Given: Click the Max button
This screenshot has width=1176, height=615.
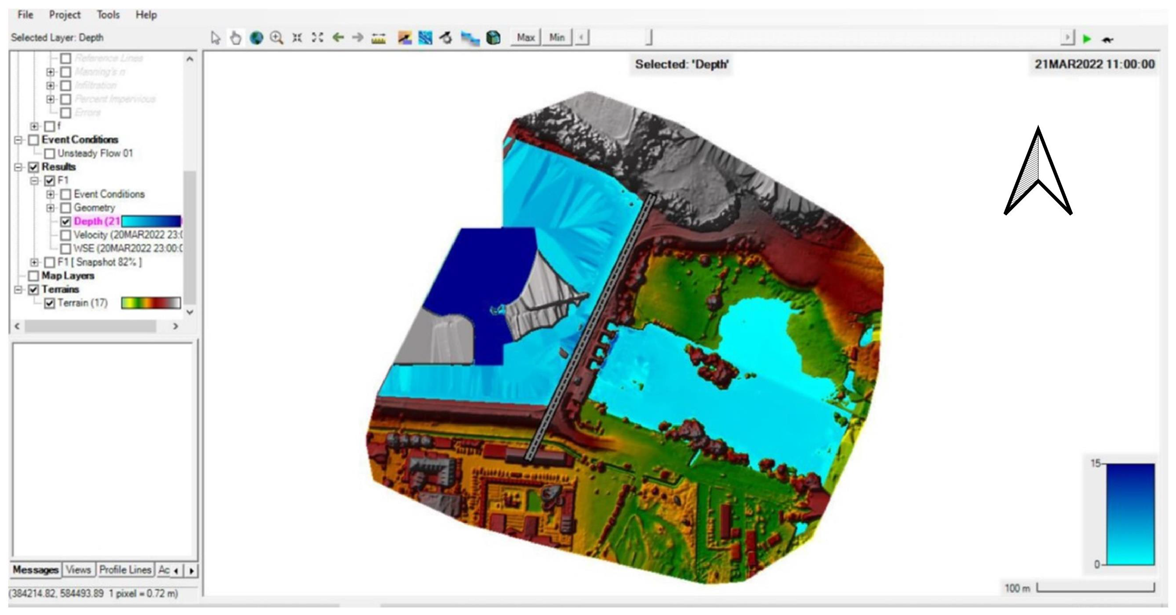Looking at the screenshot, I should [x=526, y=38].
